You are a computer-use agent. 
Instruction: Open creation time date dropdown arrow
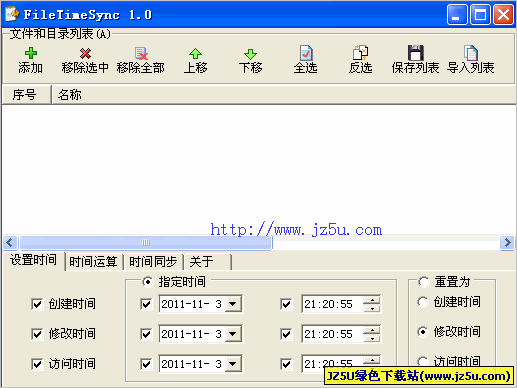click(233, 304)
